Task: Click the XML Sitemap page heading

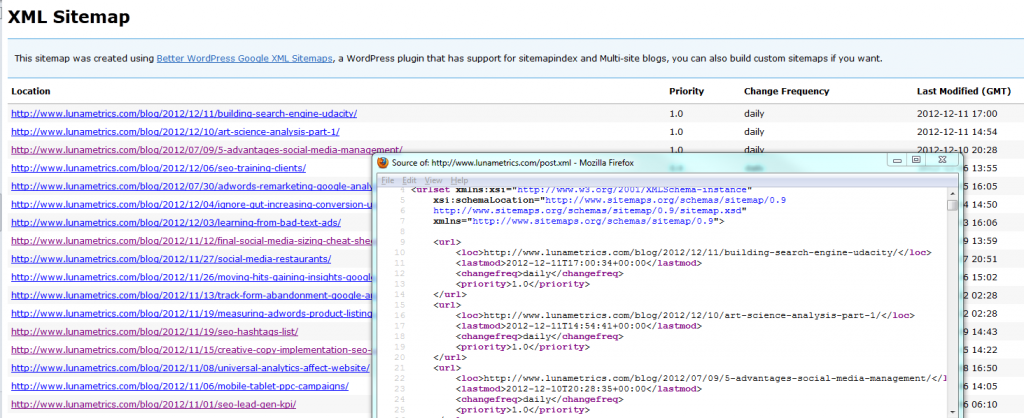Action: [x=69, y=17]
